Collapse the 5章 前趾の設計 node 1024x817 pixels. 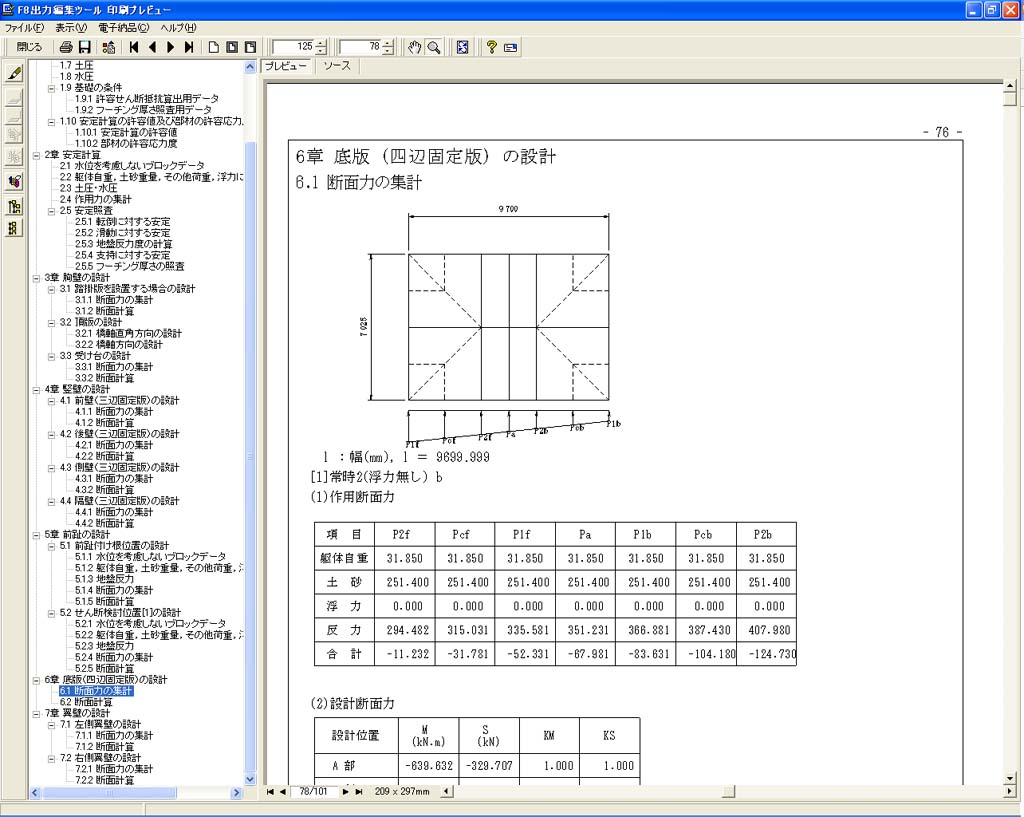point(37,535)
